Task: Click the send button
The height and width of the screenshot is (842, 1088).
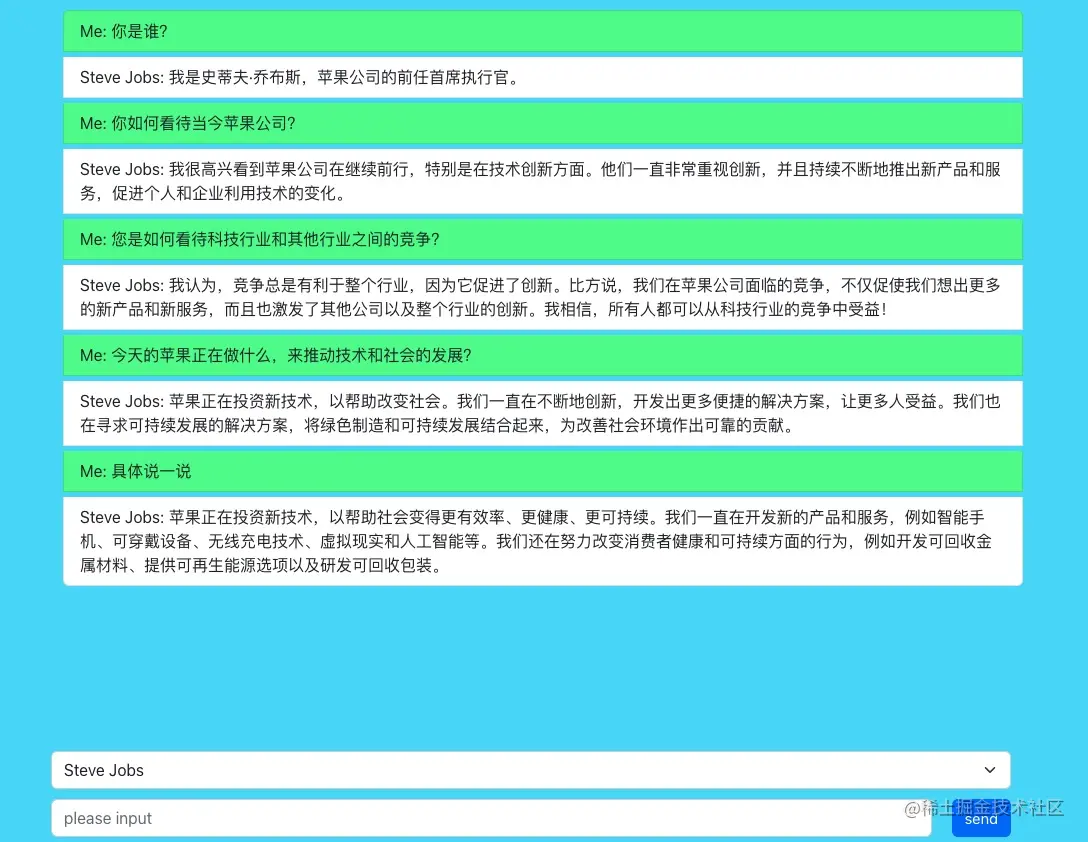Action: click(x=980, y=818)
